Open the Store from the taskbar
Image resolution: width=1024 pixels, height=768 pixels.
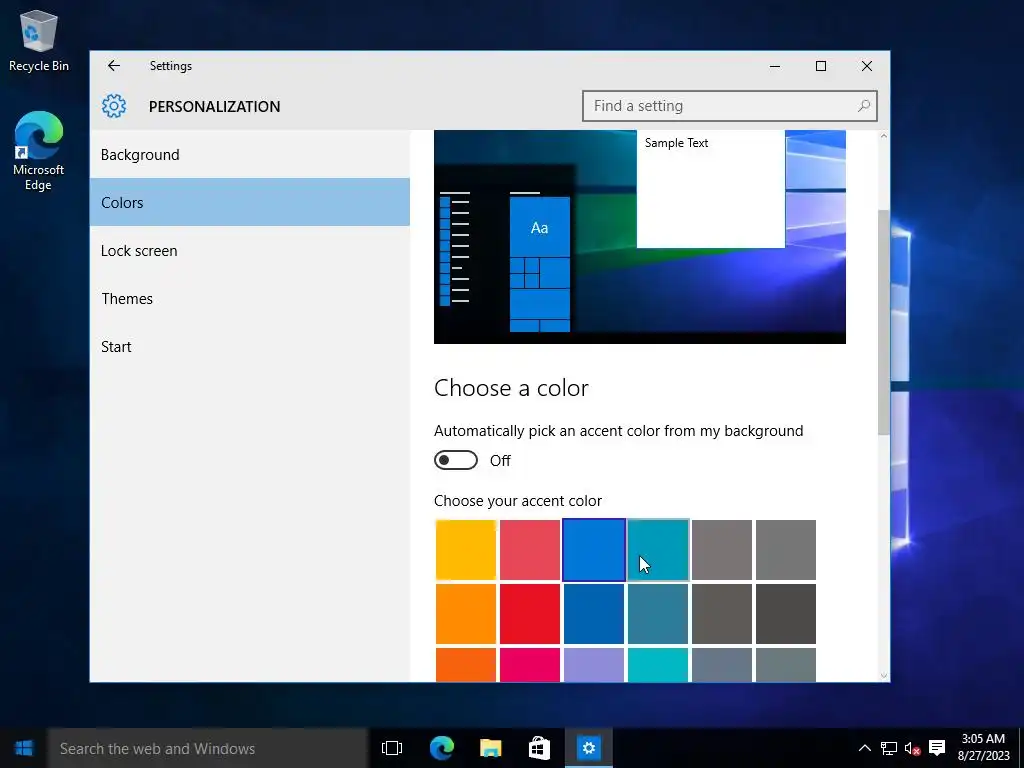[539, 748]
